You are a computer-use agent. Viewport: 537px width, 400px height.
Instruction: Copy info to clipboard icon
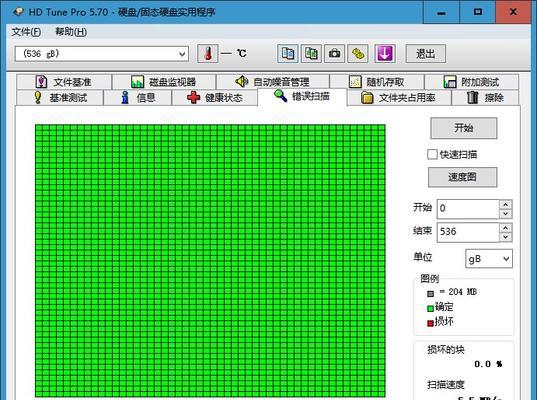[x=287, y=53]
